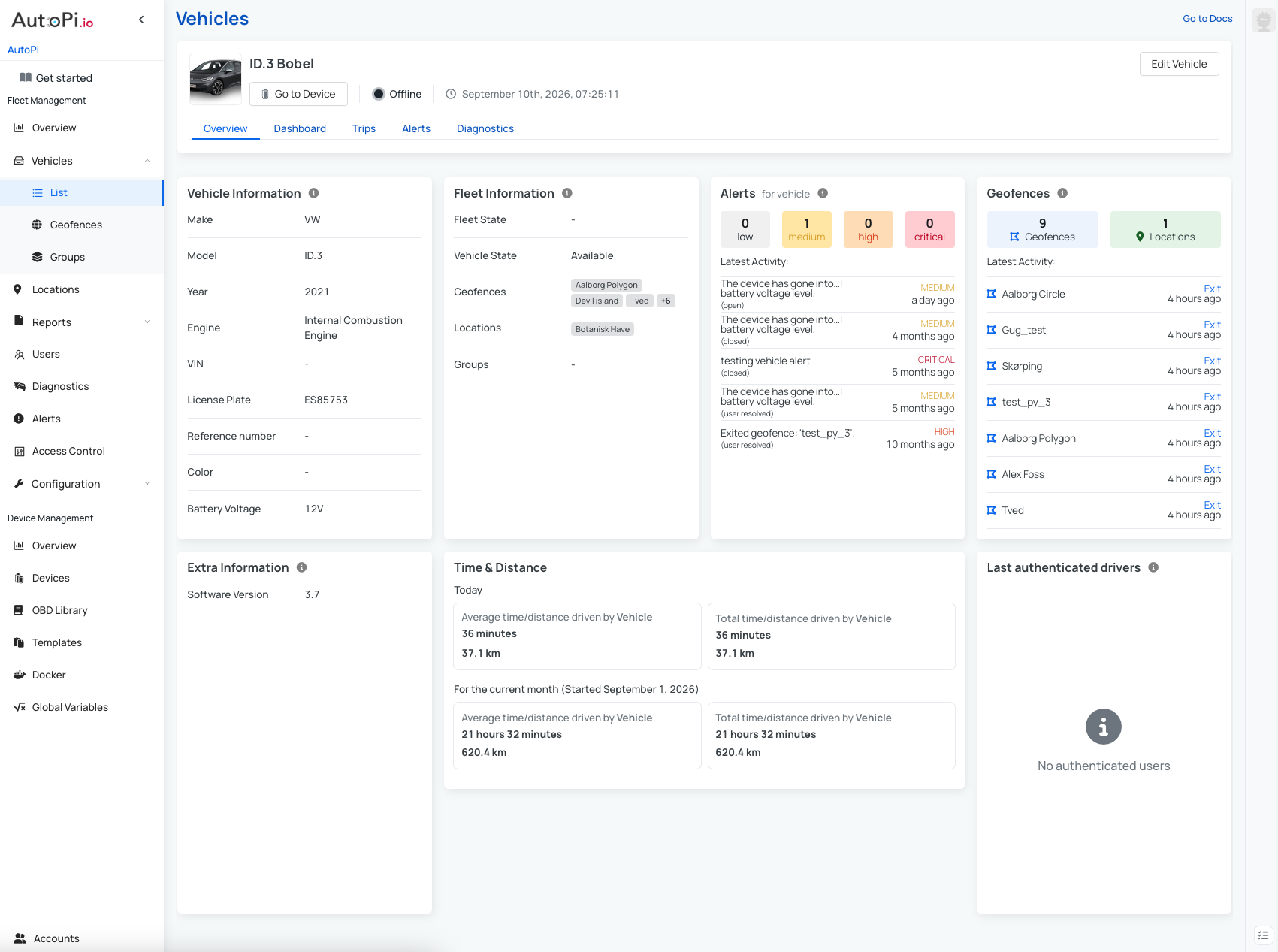Click the Configuration wrench icon
The image size is (1278, 952).
point(19,484)
